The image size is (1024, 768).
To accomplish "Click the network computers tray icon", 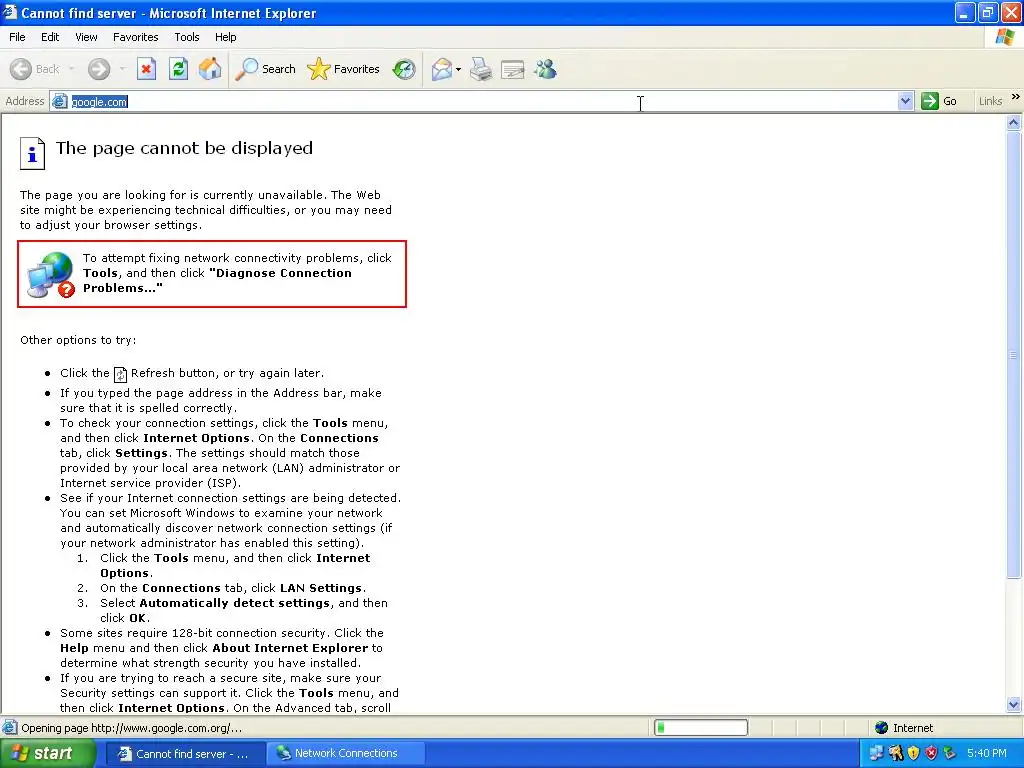I will (876, 753).
